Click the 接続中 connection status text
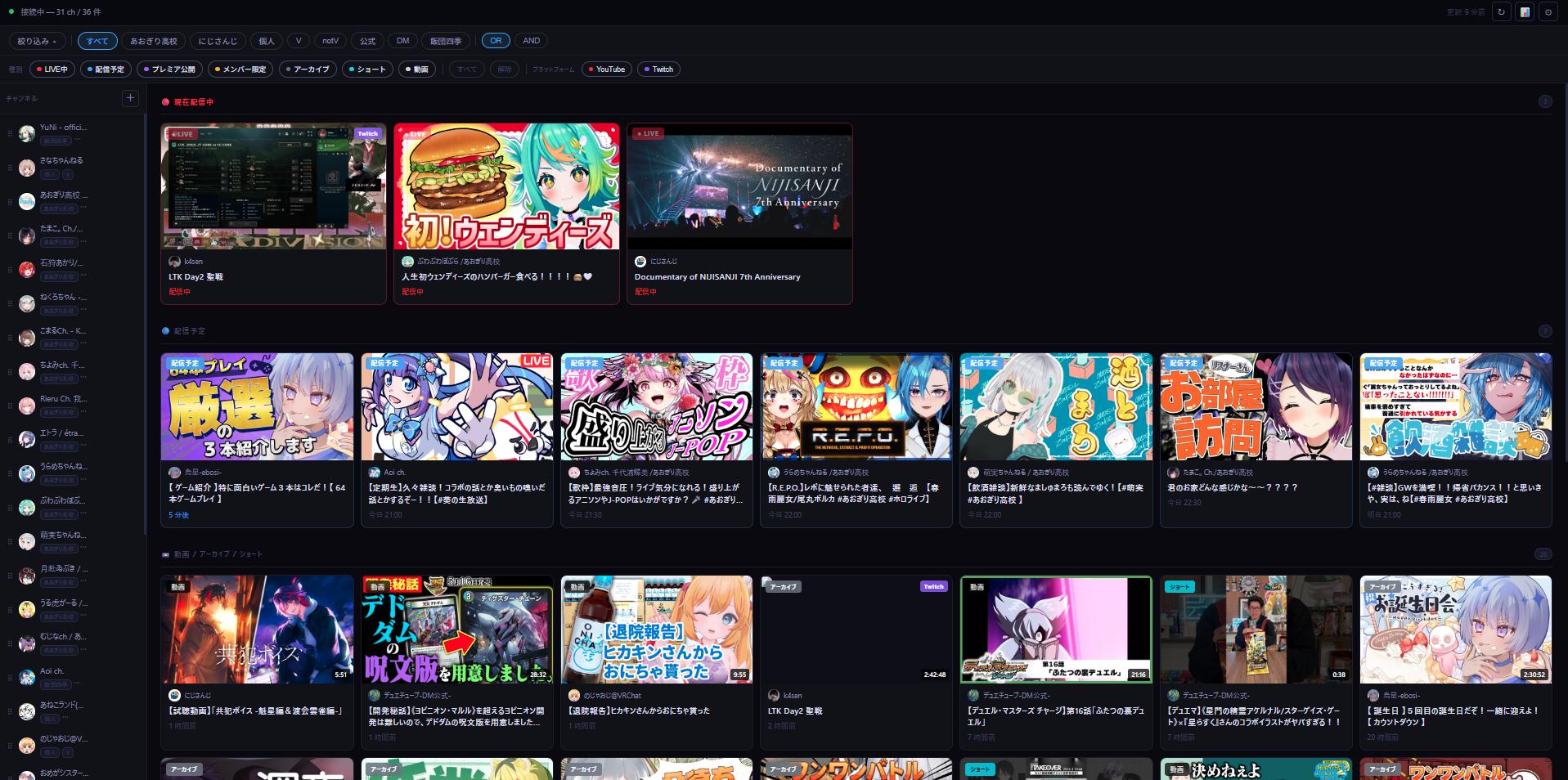The height and width of the screenshot is (780, 1568). click(61, 12)
